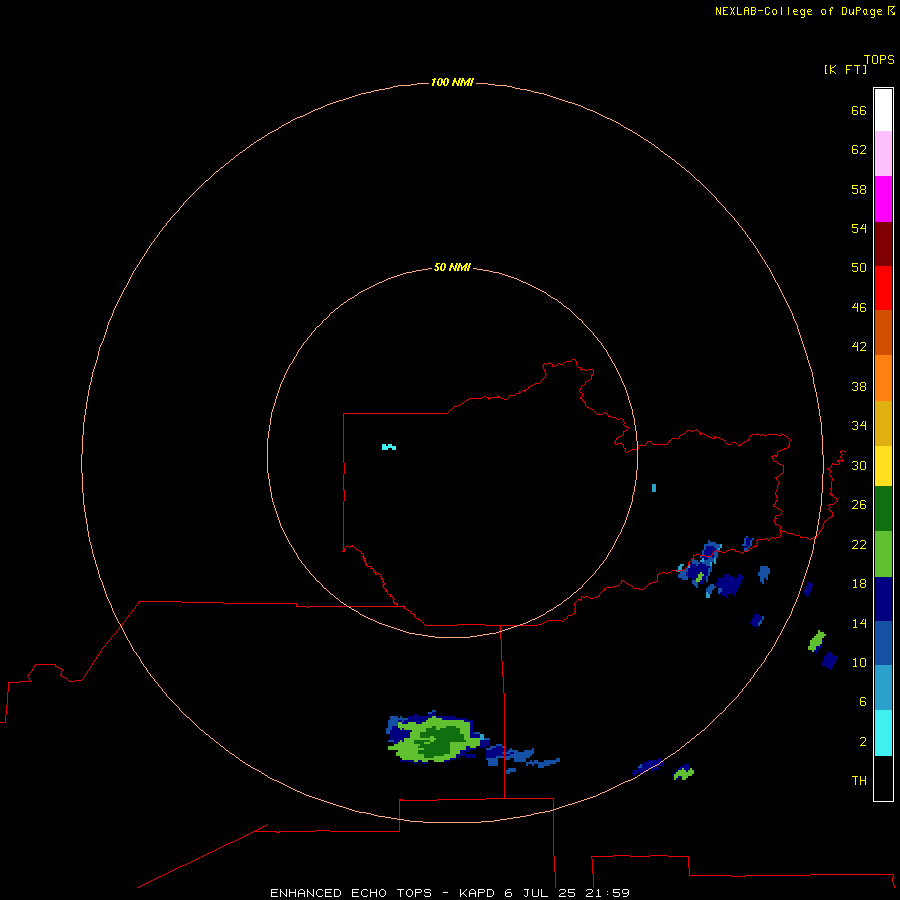Click the 50 NMI range ring label
This screenshot has width=900, height=900.
(452, 267)
